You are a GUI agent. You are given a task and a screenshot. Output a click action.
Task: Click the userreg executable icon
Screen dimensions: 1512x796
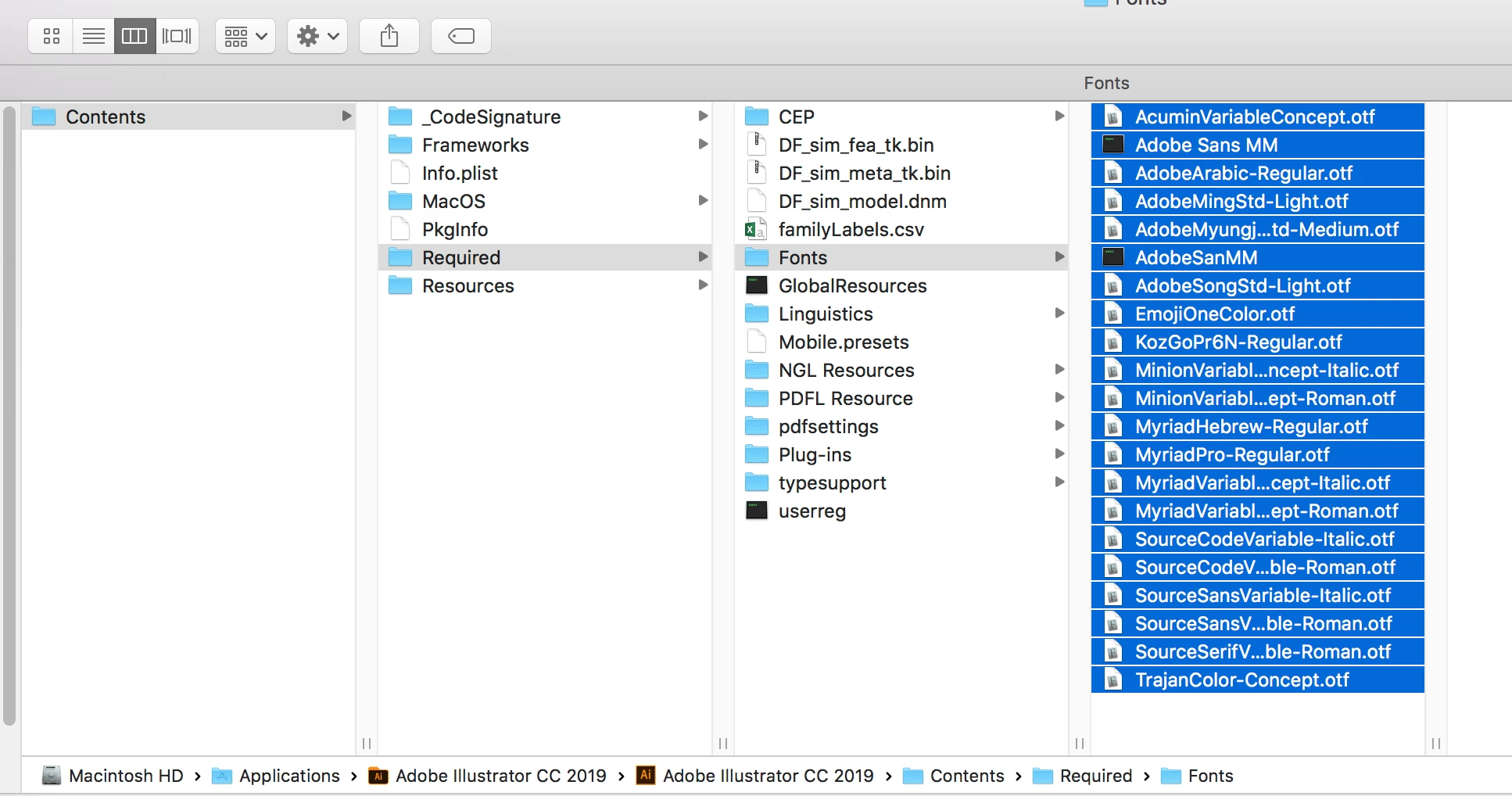coord(757,511)
